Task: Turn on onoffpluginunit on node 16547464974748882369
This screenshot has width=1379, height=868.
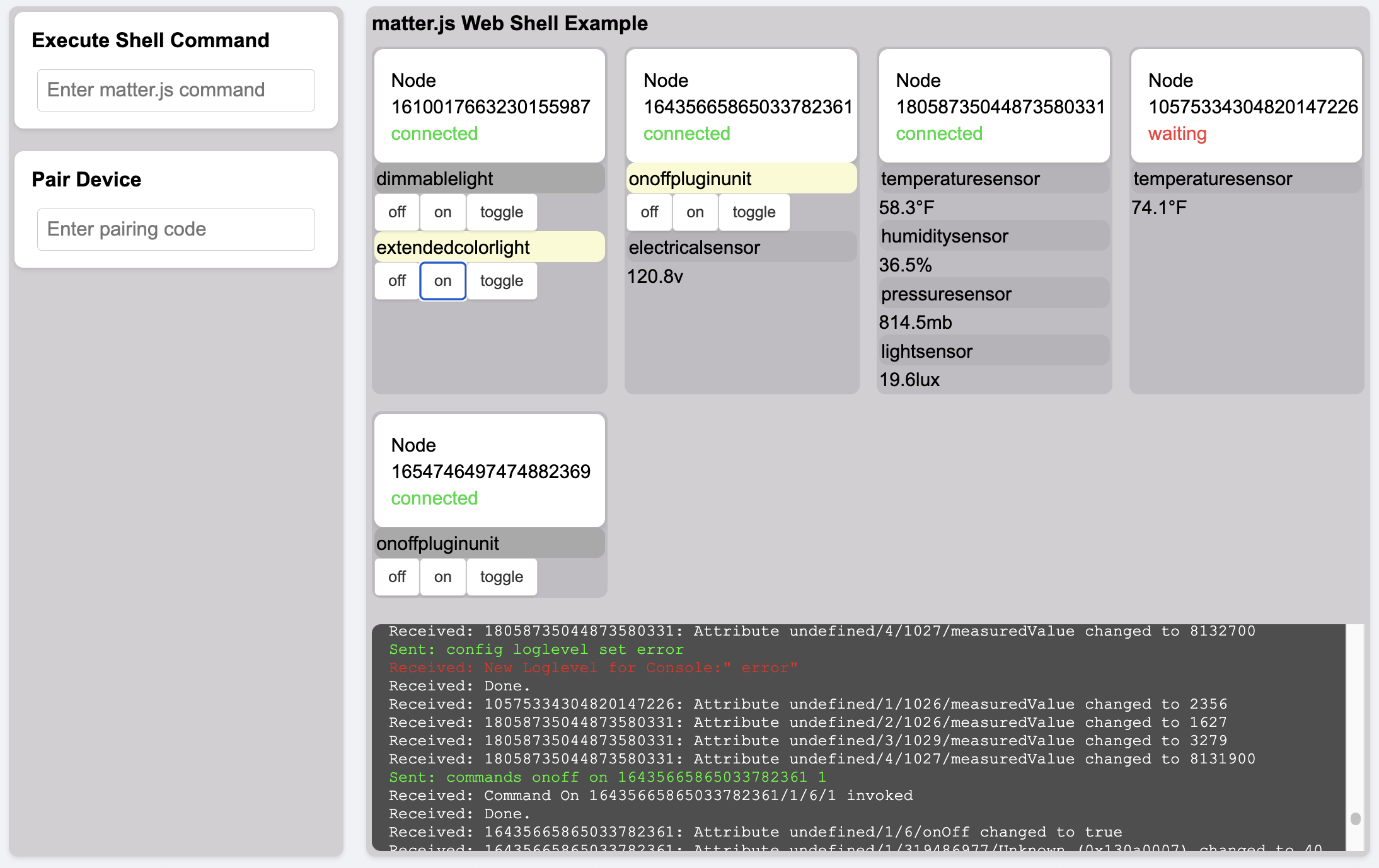Action: [x=442, y=577]
